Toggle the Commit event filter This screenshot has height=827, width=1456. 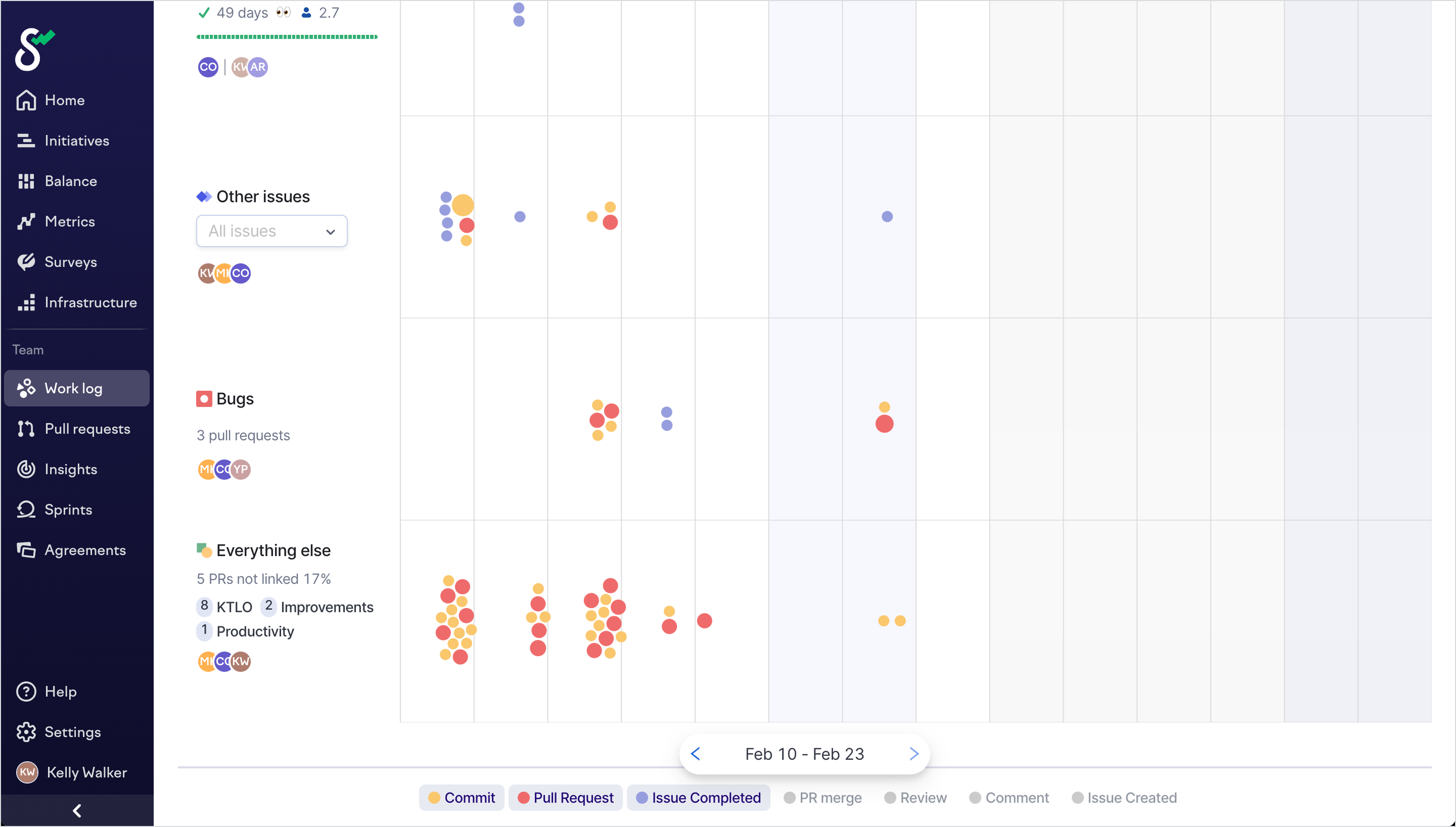pos(462,798)
